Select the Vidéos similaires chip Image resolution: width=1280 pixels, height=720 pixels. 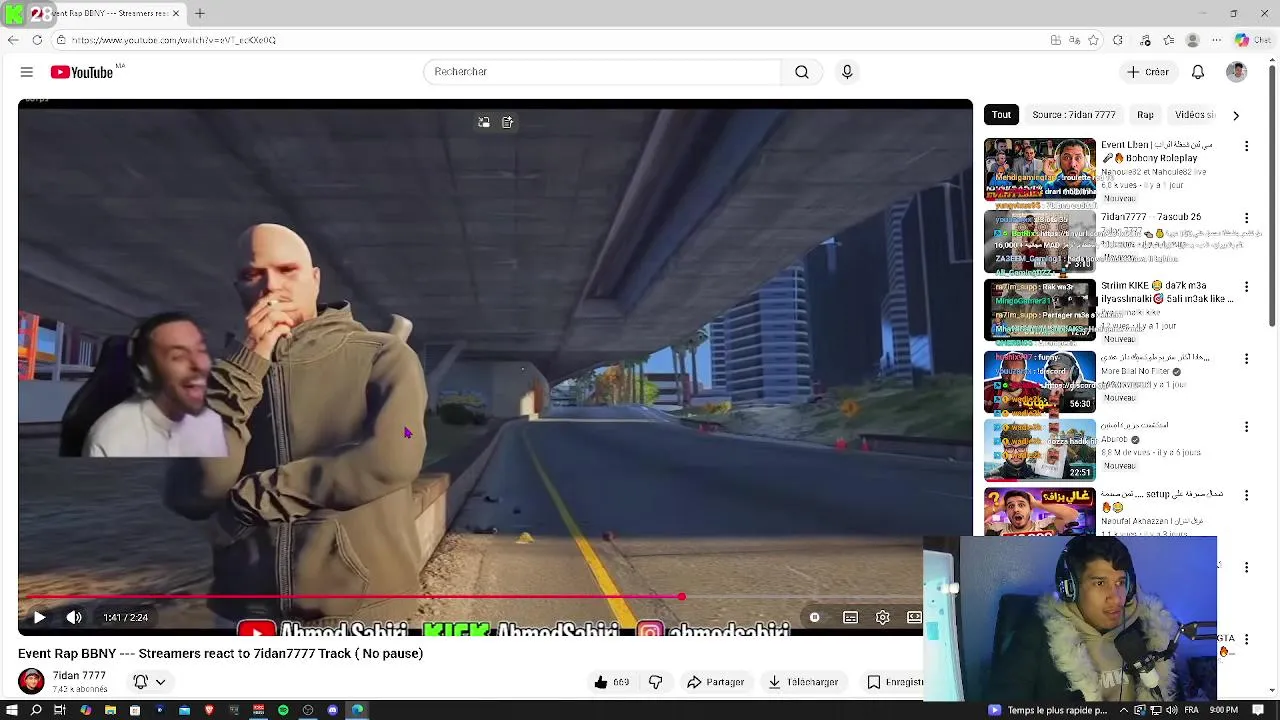coord(1194,115)
